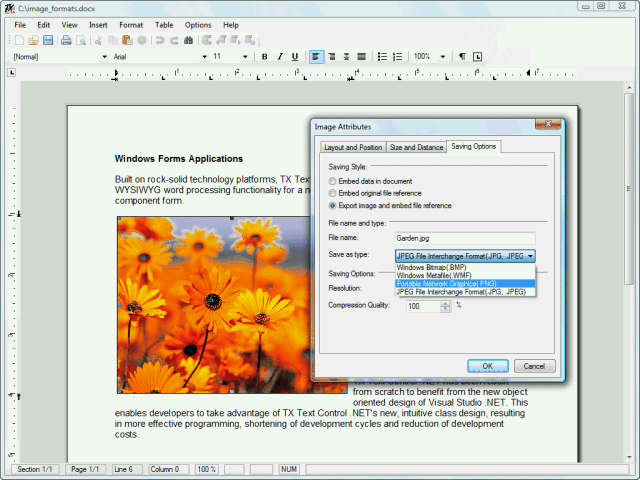Select Embed data in document option
This screenshot has height=480, width=640.
[x=333, y=181]
